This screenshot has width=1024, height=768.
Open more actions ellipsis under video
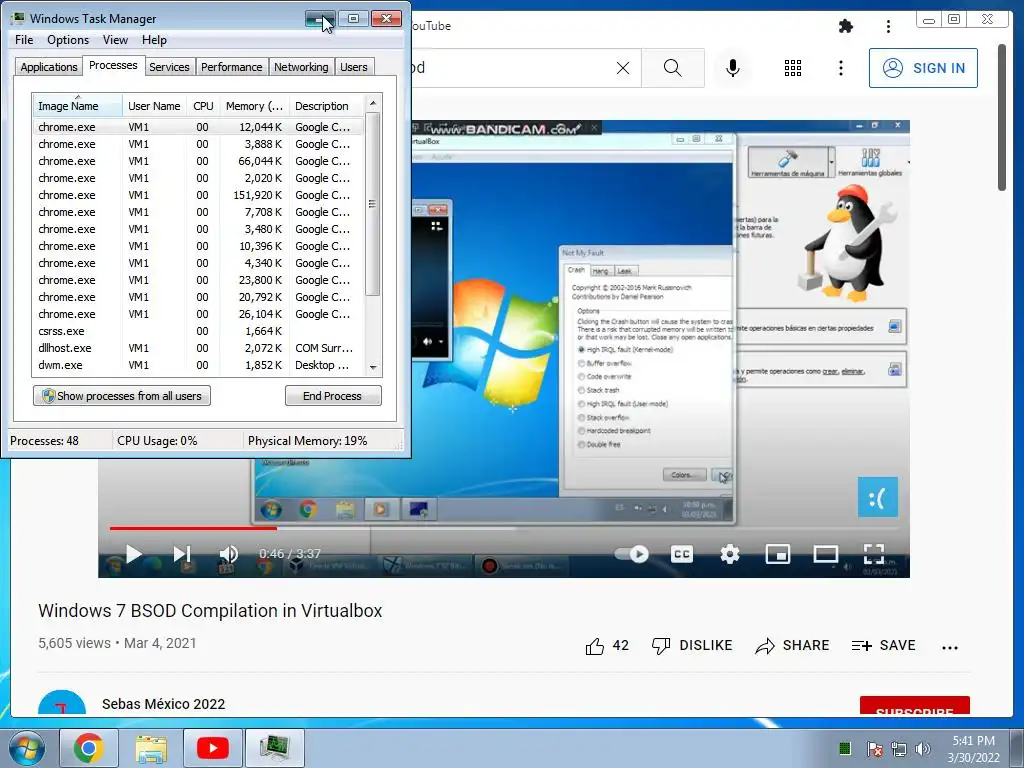point(950,647)
